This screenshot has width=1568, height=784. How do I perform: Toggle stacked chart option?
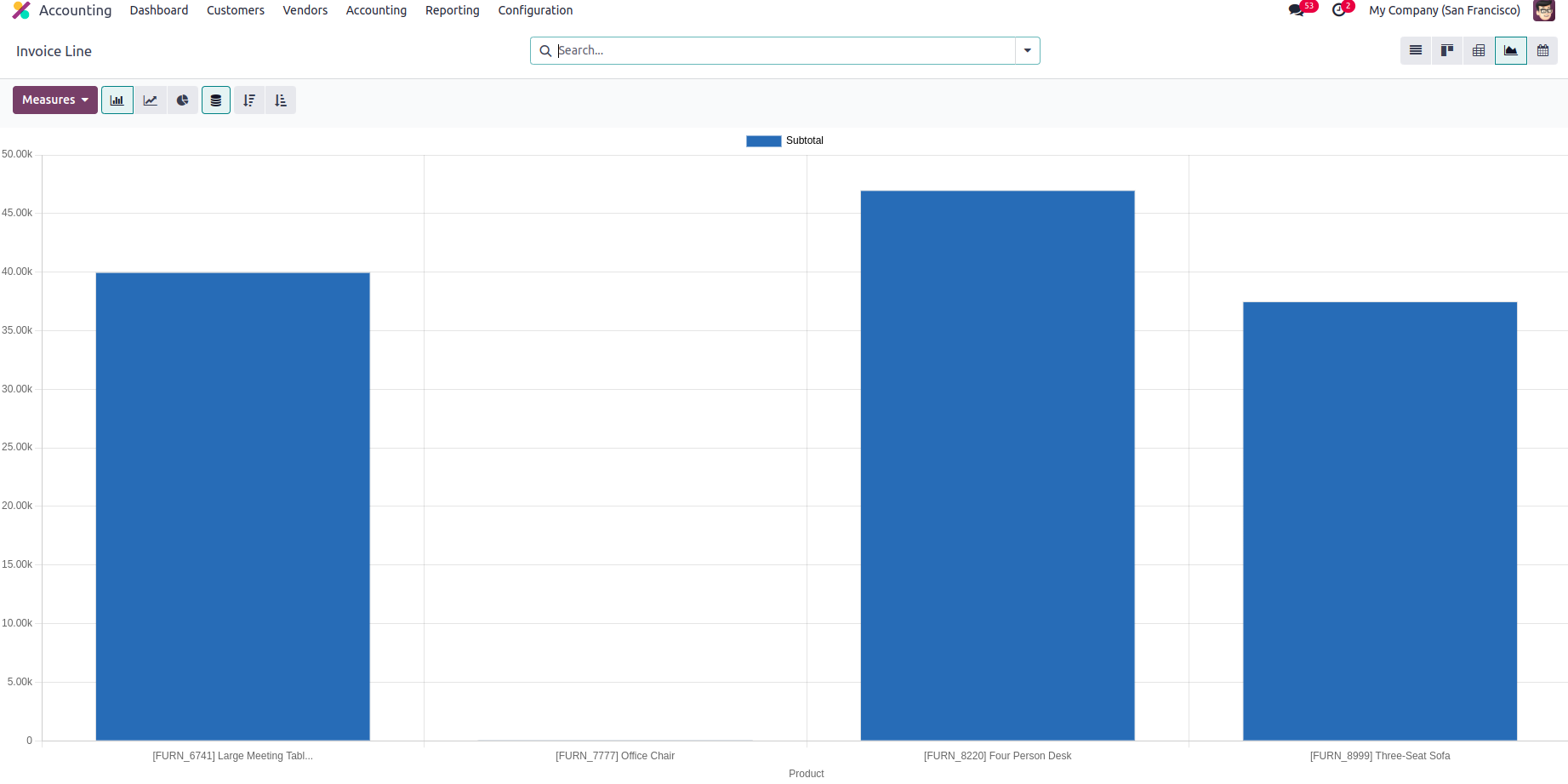click(216, 100)
